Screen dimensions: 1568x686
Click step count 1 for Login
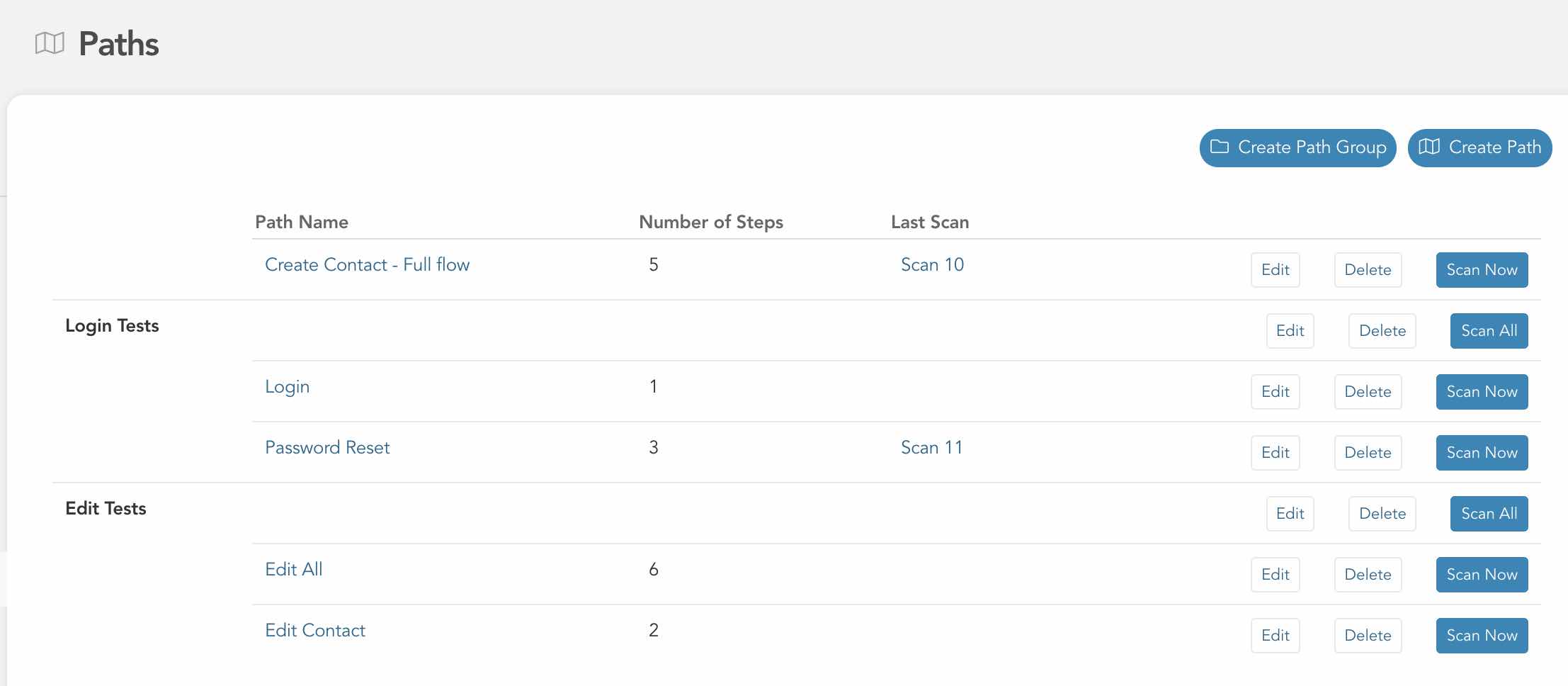coord(654,386)
